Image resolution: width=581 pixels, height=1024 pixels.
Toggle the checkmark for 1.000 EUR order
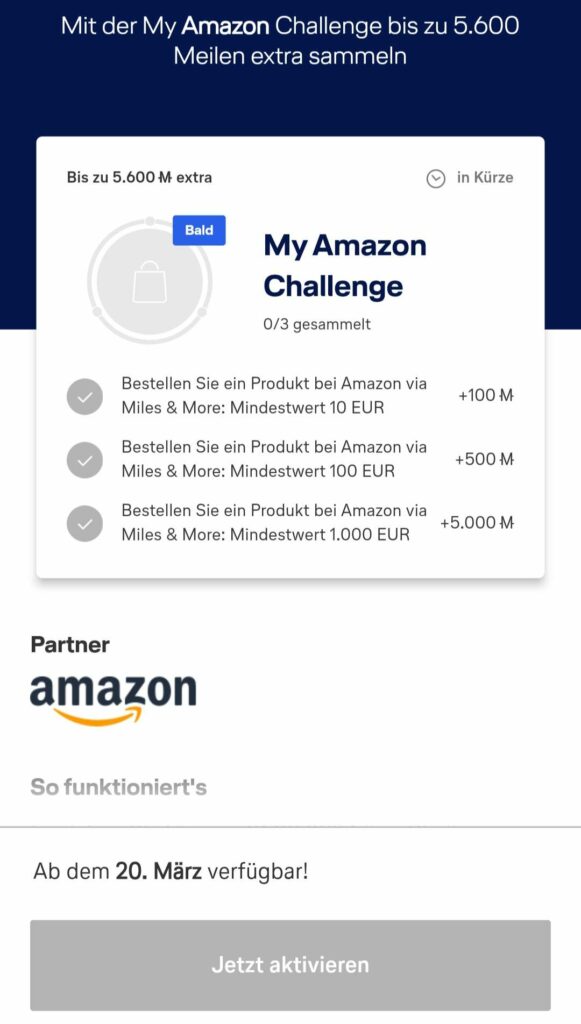point(85,523)
